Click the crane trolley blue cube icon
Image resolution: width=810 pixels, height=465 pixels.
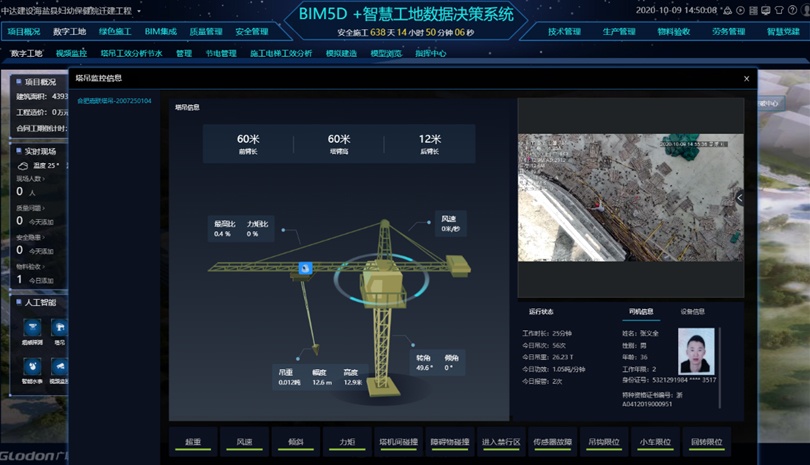[304, 268]
